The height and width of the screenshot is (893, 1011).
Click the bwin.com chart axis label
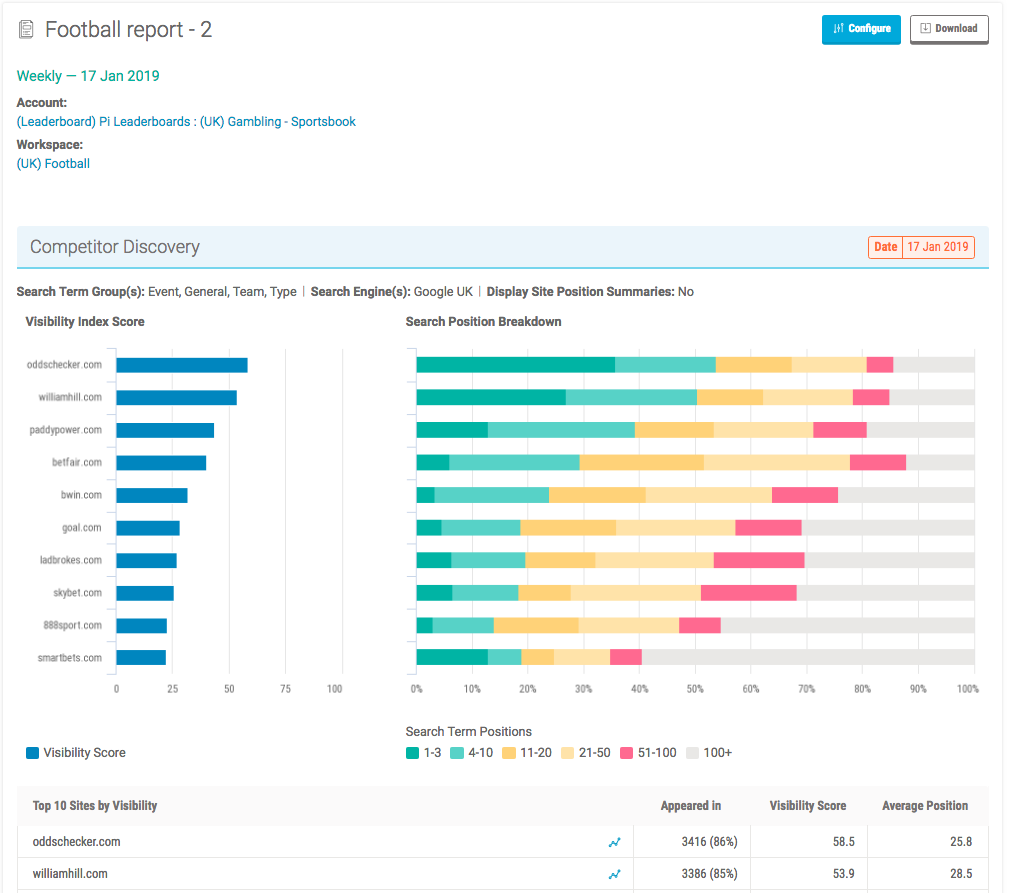pos(81,495)
